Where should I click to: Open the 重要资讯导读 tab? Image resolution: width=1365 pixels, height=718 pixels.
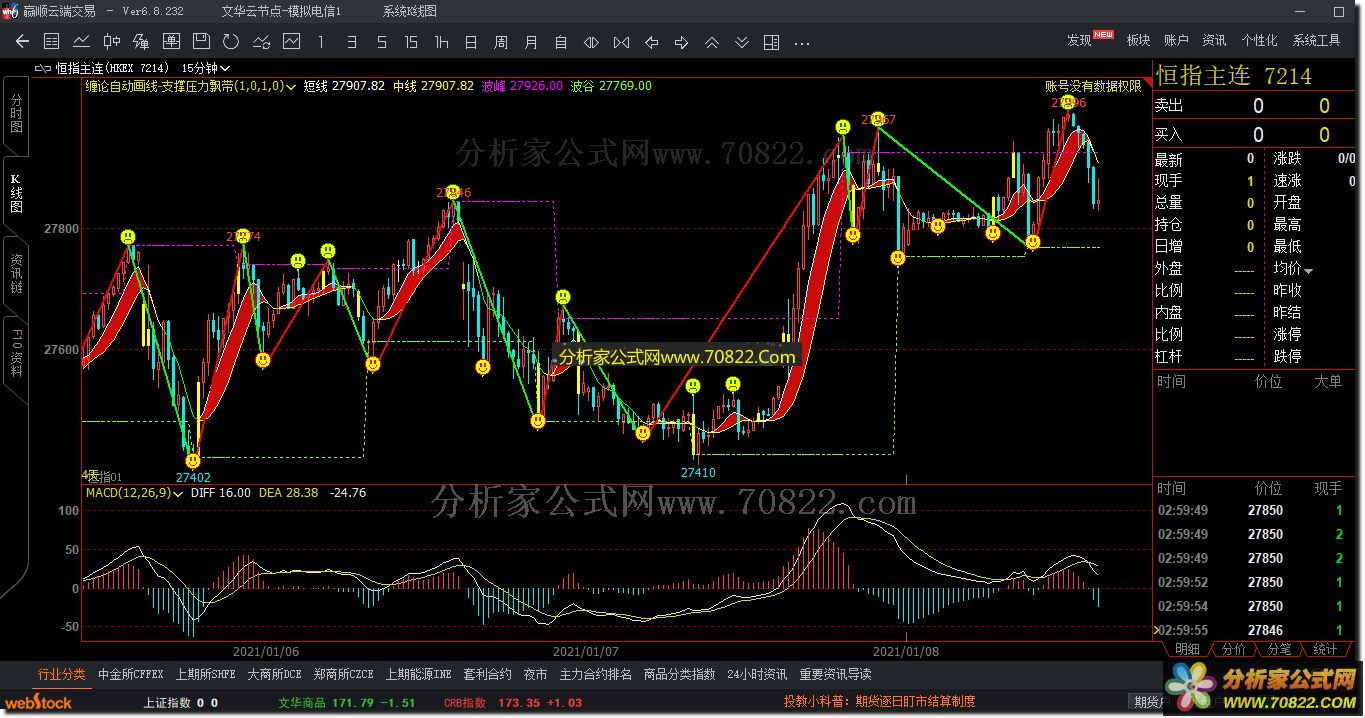(x=835, y=674)
